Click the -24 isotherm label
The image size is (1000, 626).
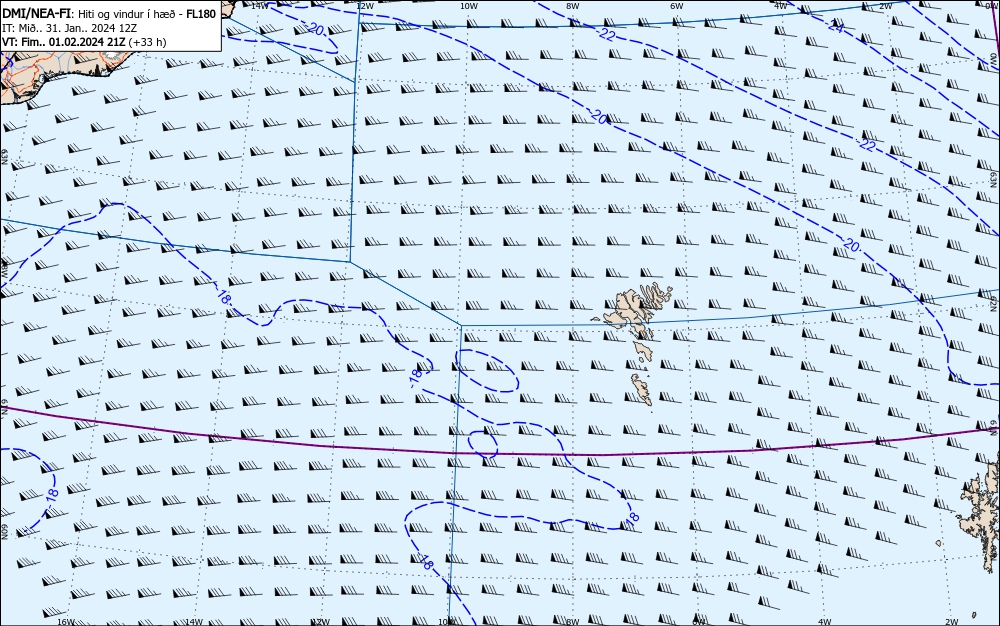834,25
